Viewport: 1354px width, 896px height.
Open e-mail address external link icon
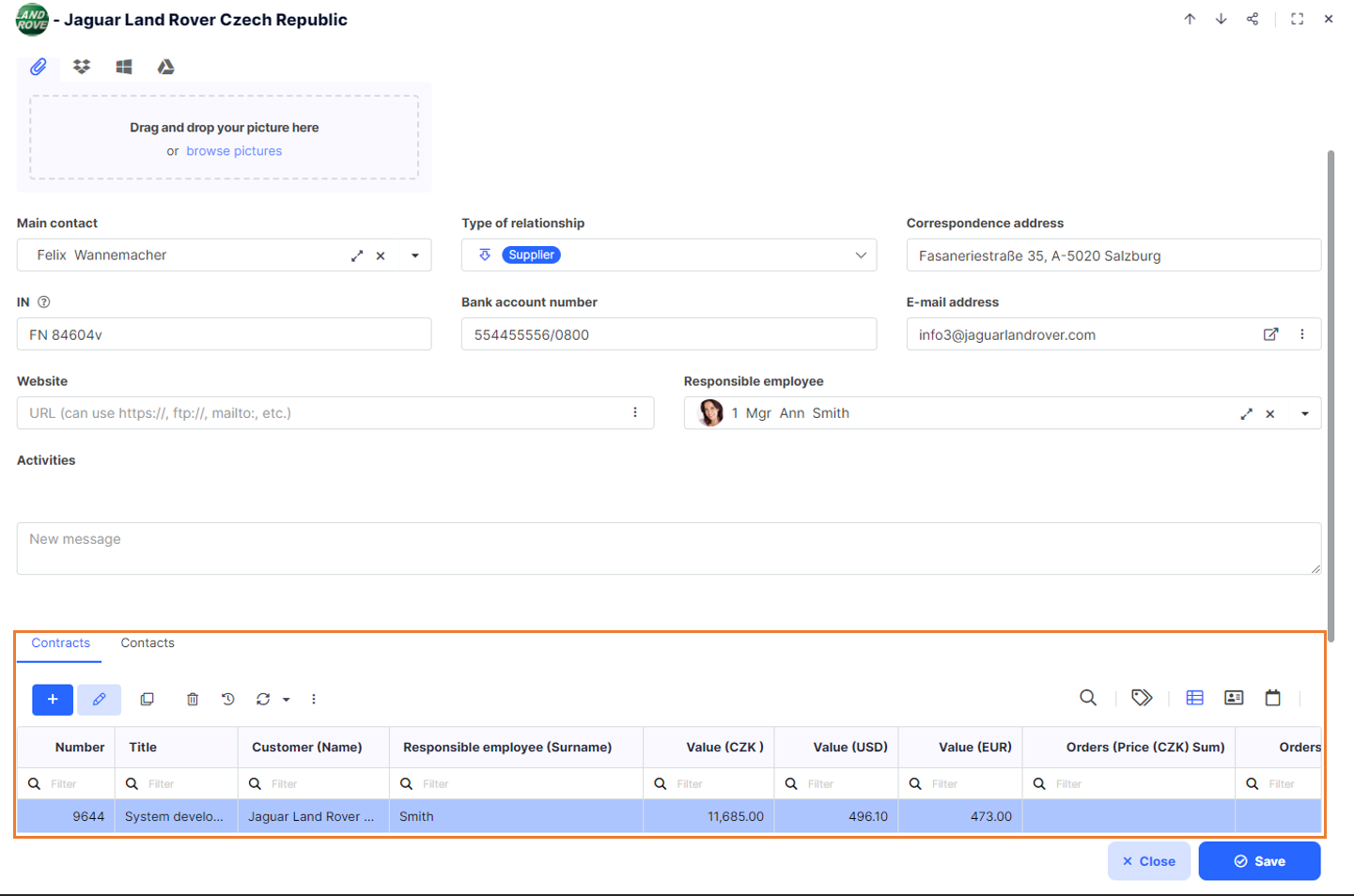(x=1270, y=334)
